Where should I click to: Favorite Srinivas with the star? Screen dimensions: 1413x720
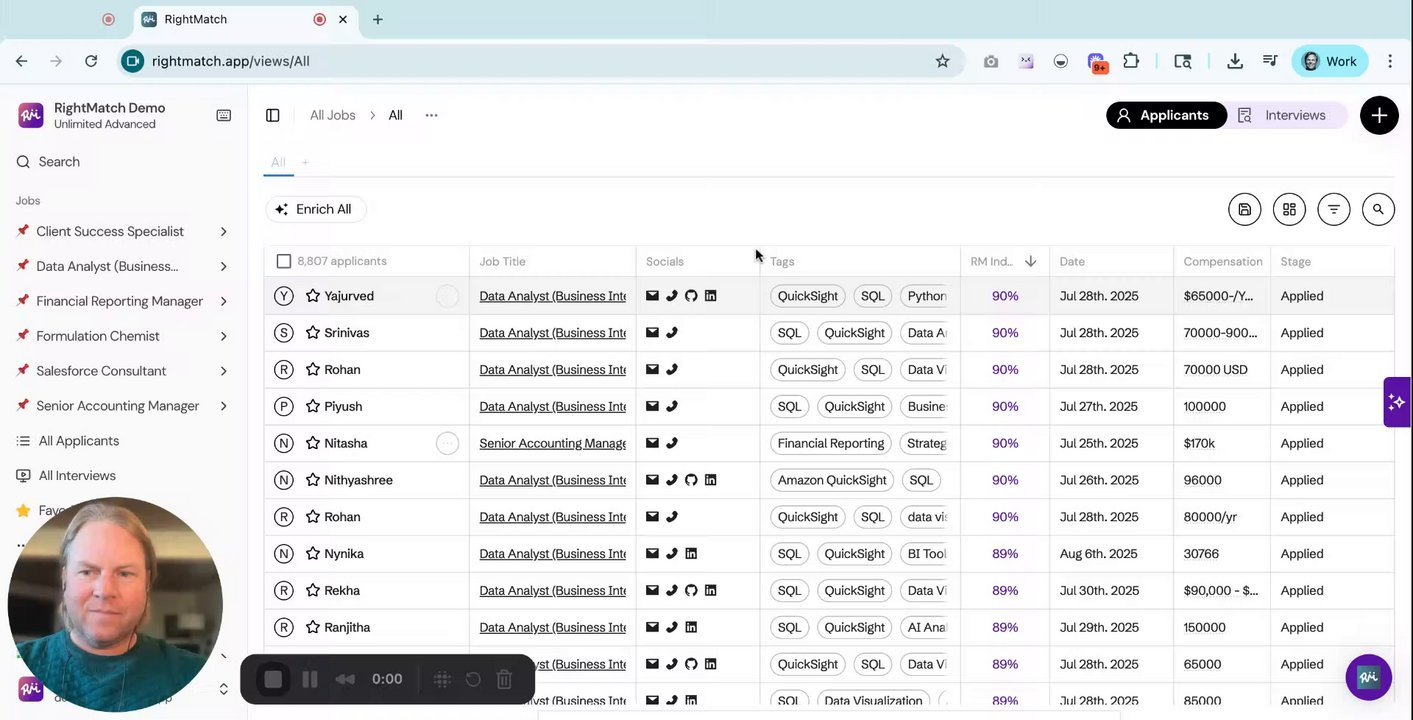point(313,333)
